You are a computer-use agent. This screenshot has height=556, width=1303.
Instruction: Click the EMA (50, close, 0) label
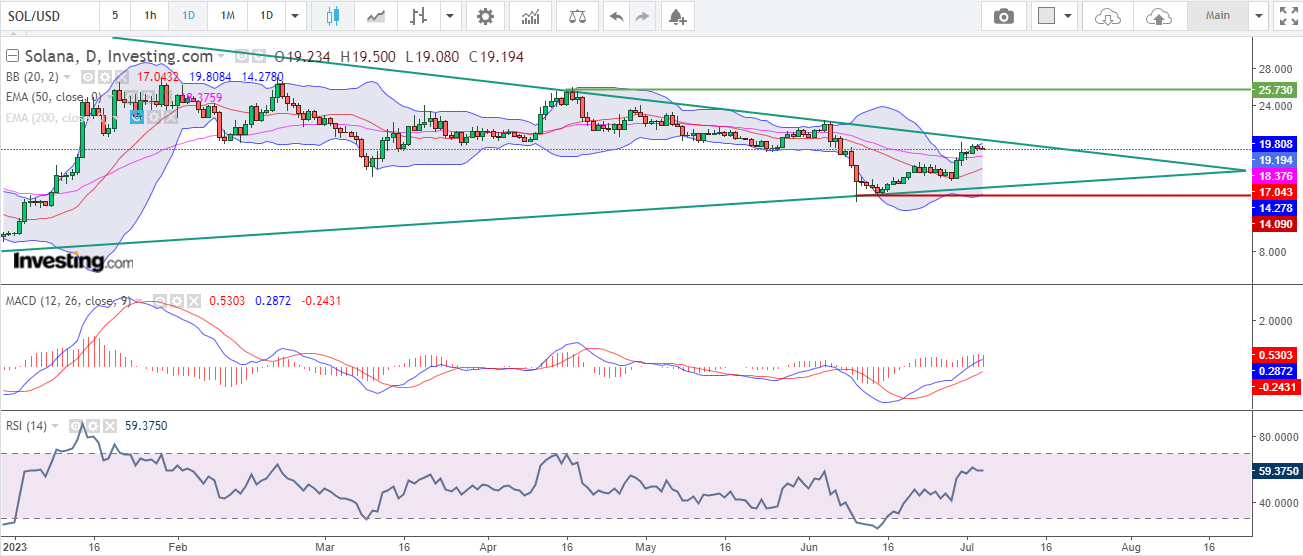point(53,97)
